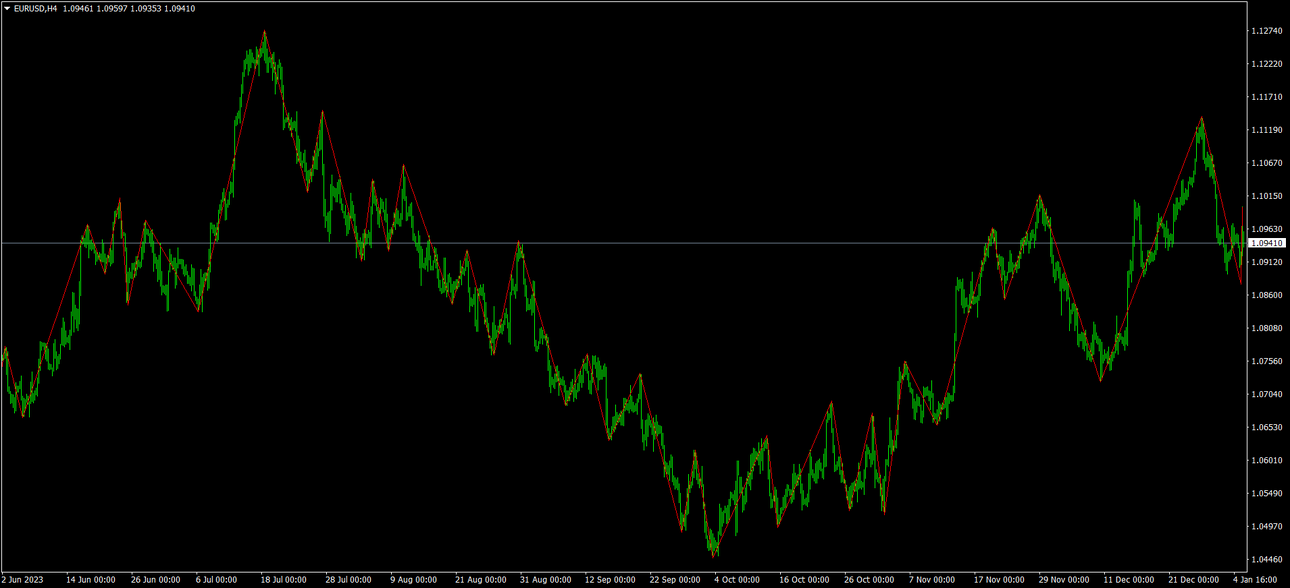
Task: Click the 12 Sep 00:00 time label
Action: click(x=610, y=579)
